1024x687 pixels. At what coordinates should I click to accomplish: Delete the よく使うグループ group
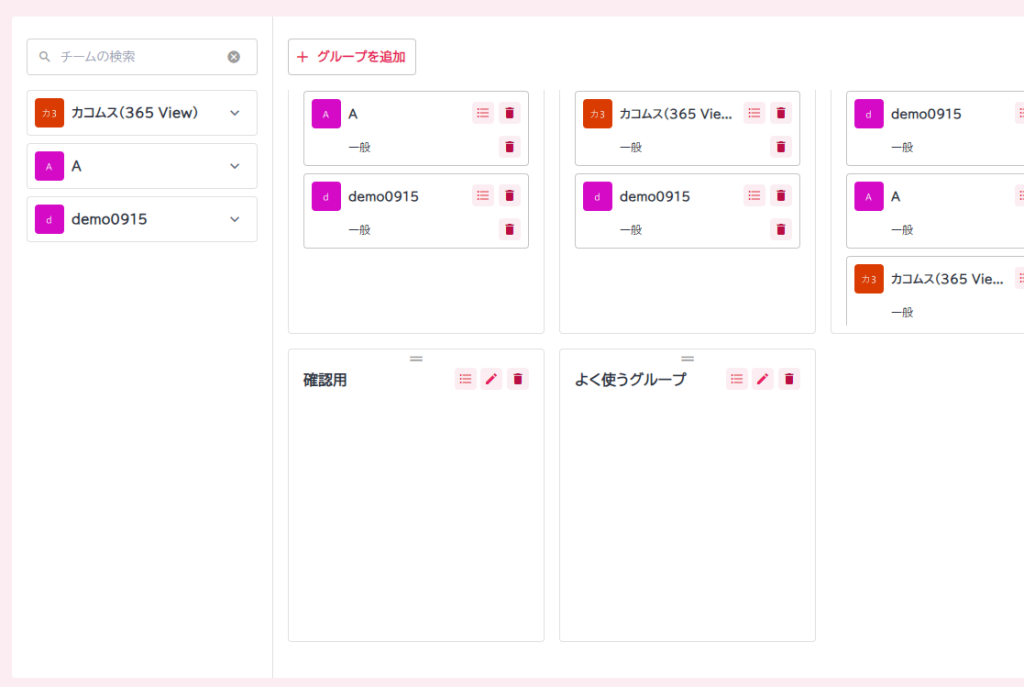click(789, 378)
